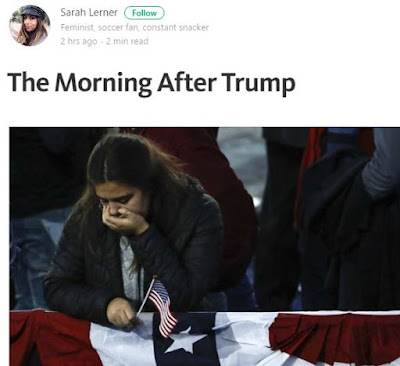400x366 pixels.
Task: Click the red pleated bunting at bottom right
Action: click(x=335, y=335)
